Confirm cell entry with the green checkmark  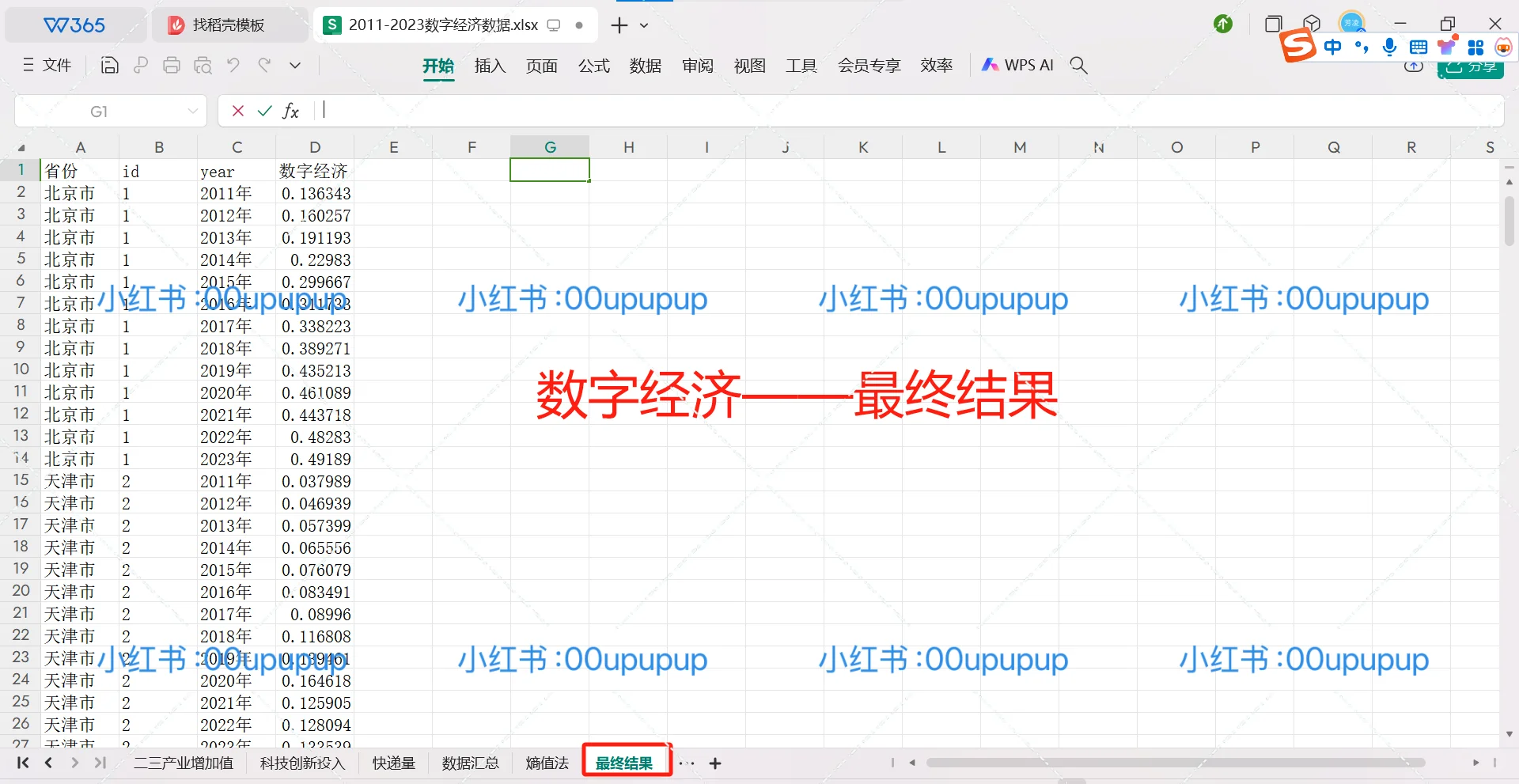(x=264, y=111)
